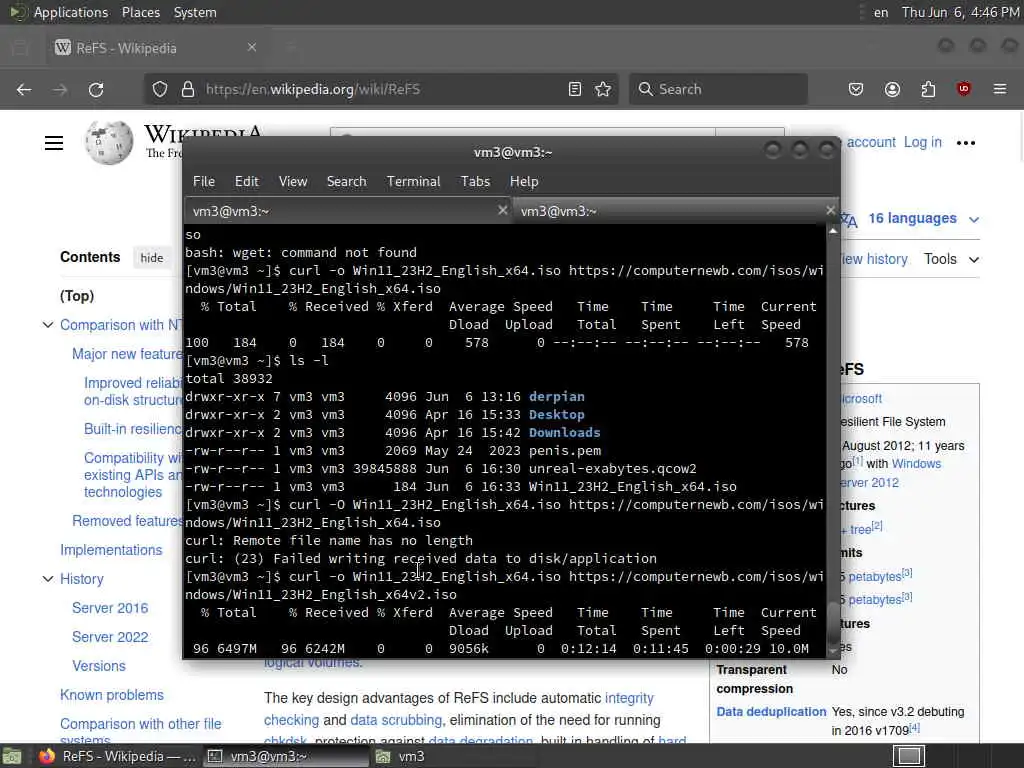The width and height of the screenshot is (1024, 768).
Task: Open Firefox hamburger application menu
Action: [x=999, y=89]
